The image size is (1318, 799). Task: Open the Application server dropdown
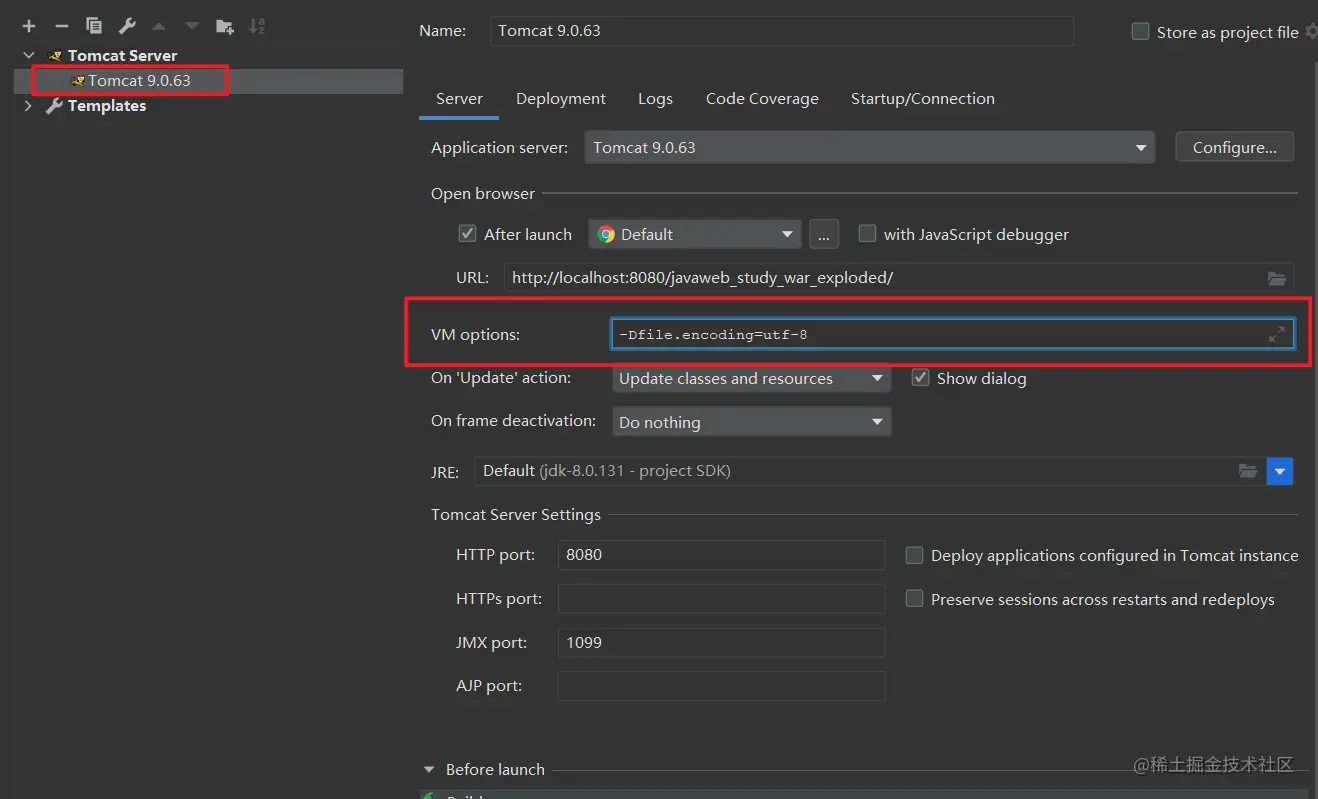869,148
